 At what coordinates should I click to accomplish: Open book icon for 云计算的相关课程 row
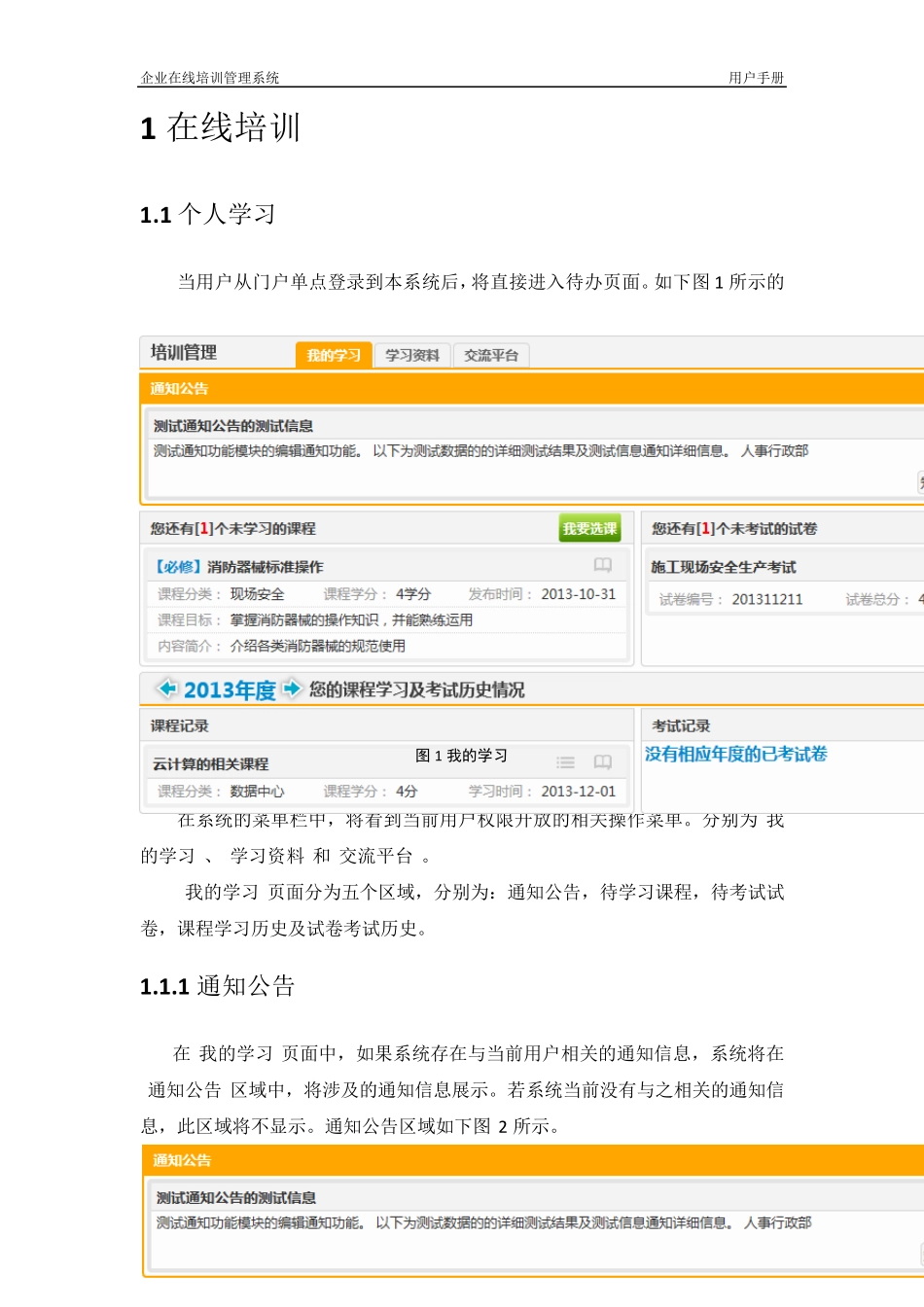pyautogui.click(x=603, y=762)
